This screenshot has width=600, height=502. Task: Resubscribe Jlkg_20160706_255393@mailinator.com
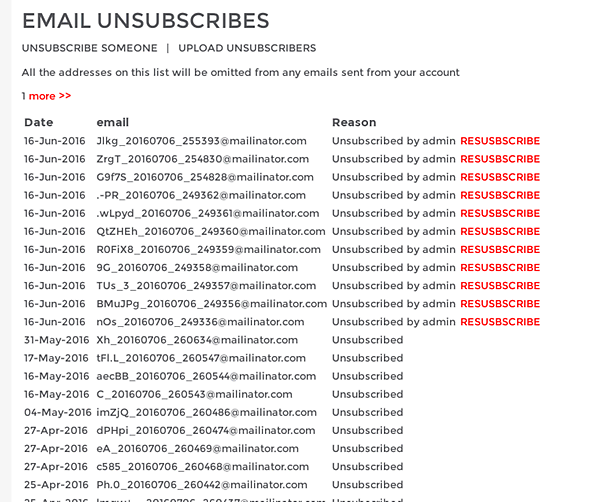(x=500, y=141)
